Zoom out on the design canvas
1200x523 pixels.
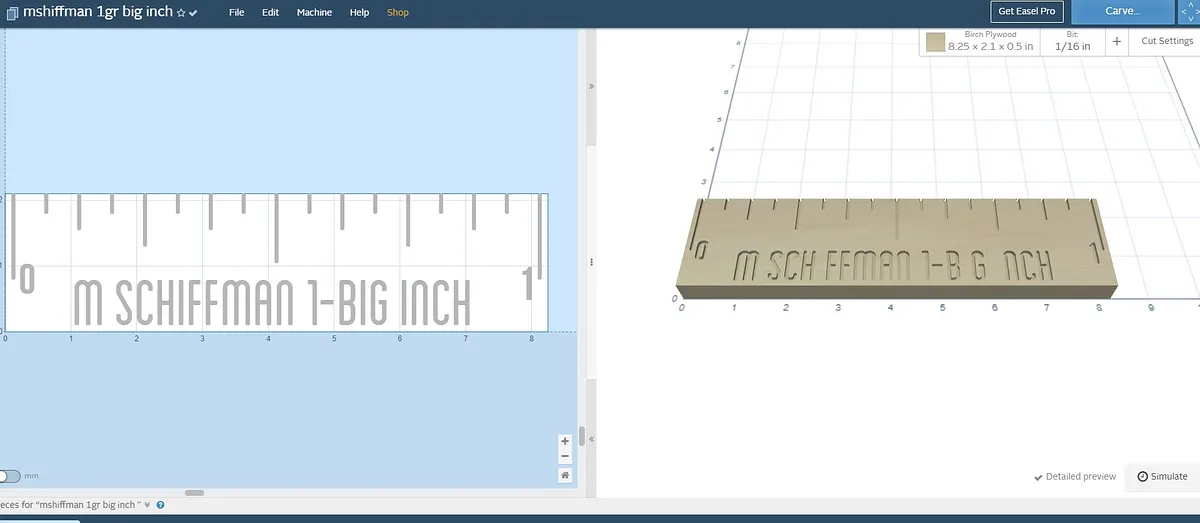[x=565, y=456]
